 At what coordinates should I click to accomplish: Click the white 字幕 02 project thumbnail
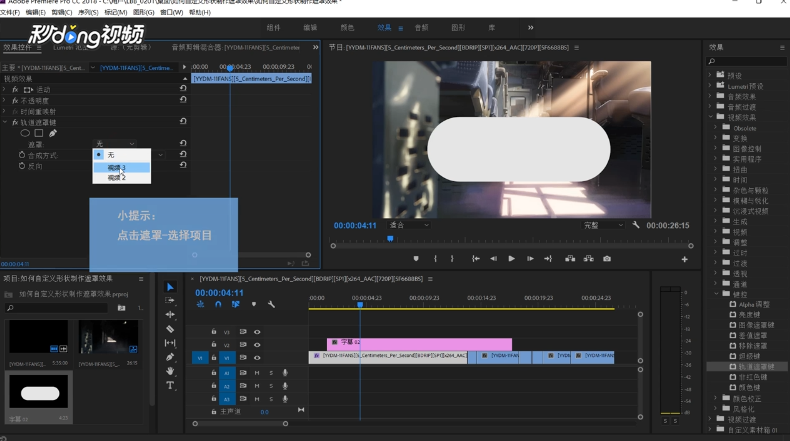(39, 392)
